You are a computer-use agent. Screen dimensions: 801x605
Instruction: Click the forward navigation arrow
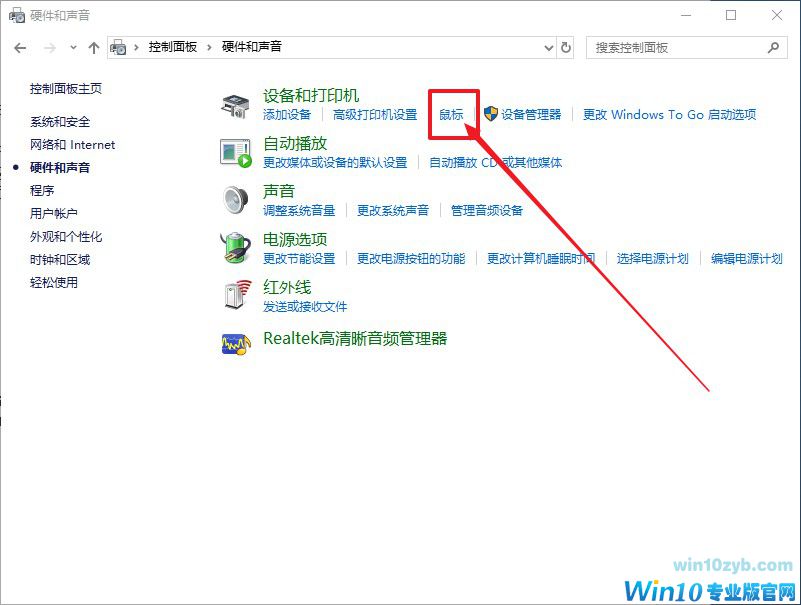50,48
